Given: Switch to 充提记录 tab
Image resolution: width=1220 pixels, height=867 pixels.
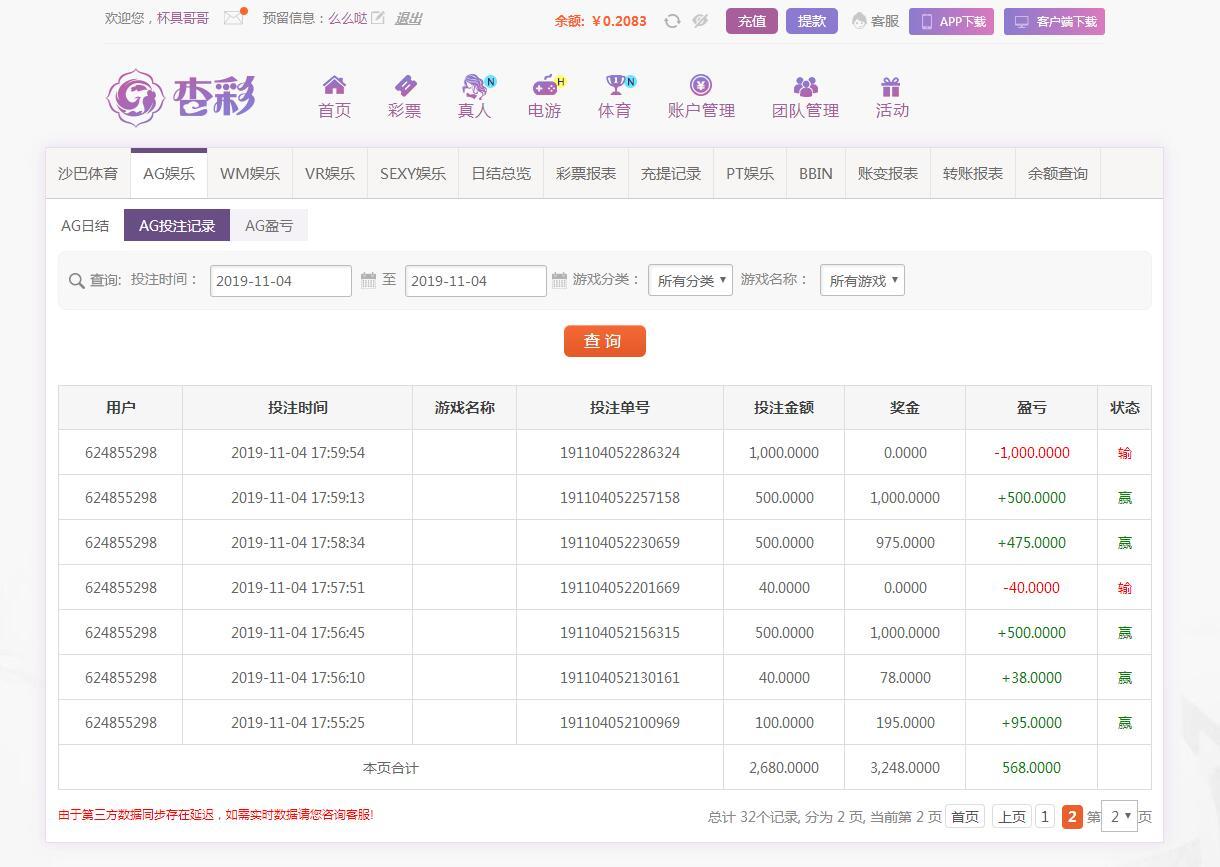Looking at the screenshot, I should click(671, 173).
